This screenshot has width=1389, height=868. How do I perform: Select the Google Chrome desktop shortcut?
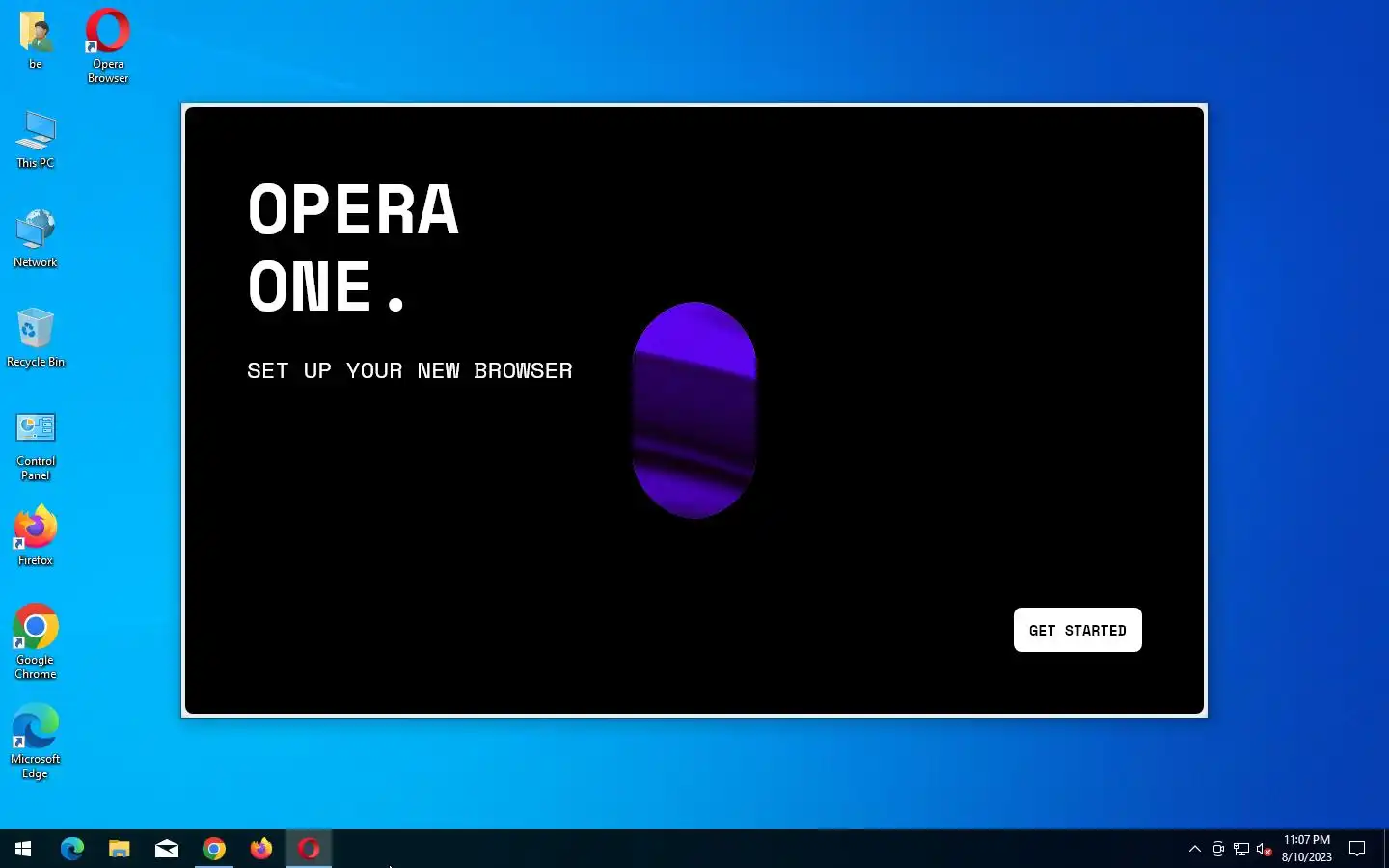pos(36,642)
